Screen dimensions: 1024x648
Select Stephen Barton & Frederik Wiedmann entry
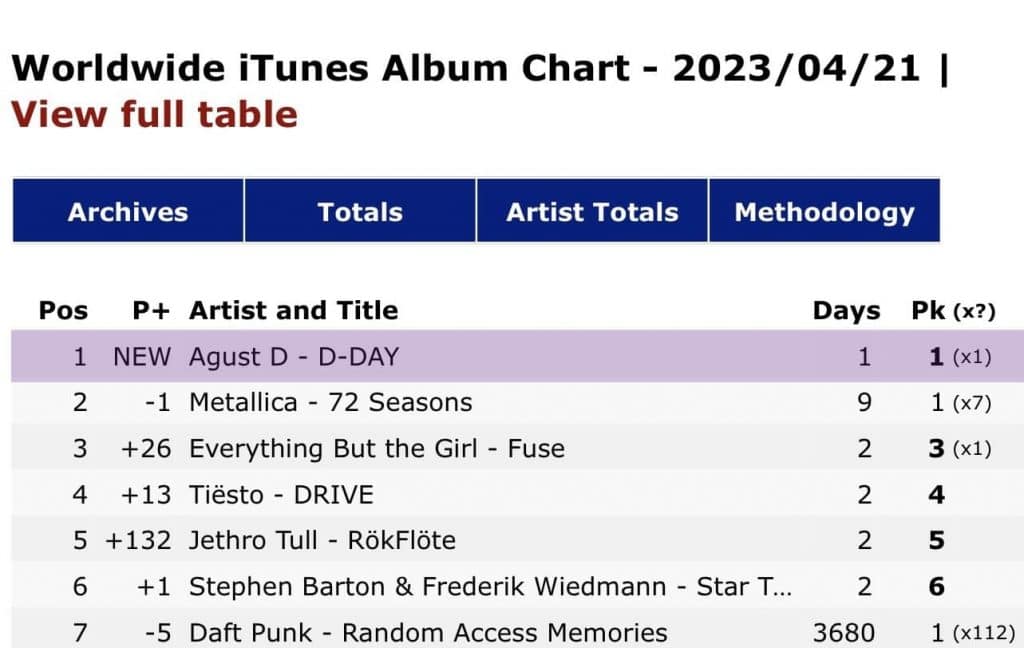click(490, 587)
